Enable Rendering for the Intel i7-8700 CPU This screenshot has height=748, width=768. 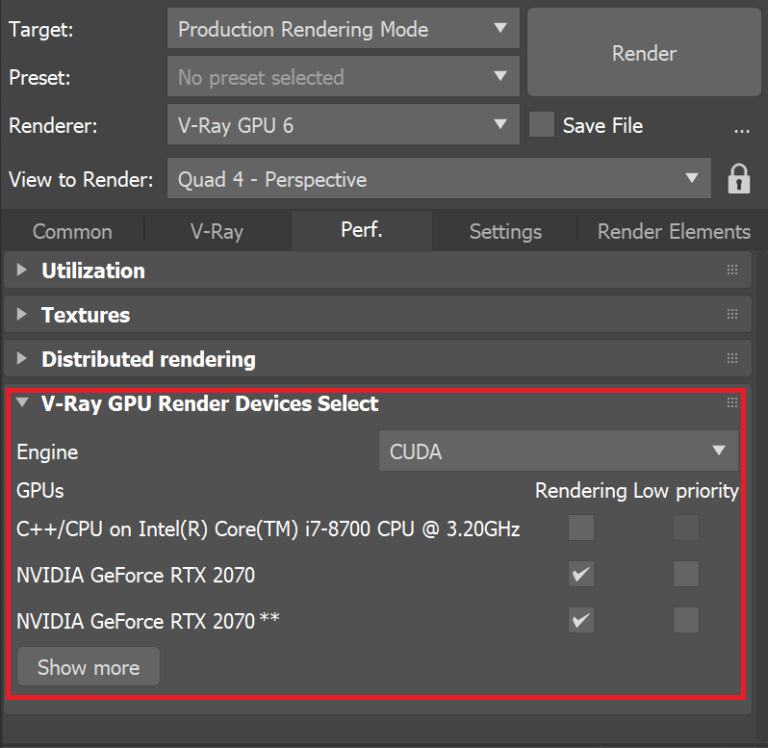[x=581, y=528]
